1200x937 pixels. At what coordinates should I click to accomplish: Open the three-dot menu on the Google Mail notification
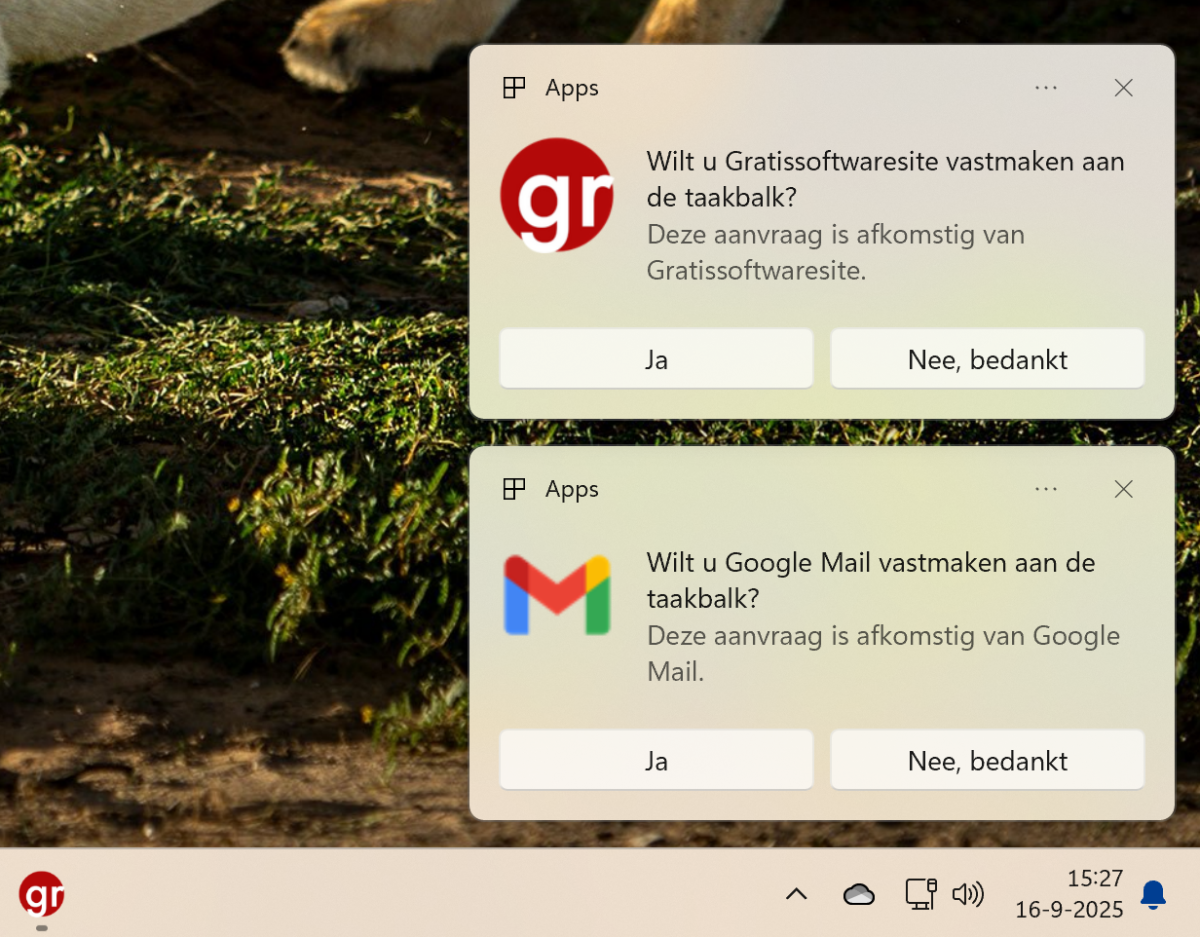[x=1046, y=489]
